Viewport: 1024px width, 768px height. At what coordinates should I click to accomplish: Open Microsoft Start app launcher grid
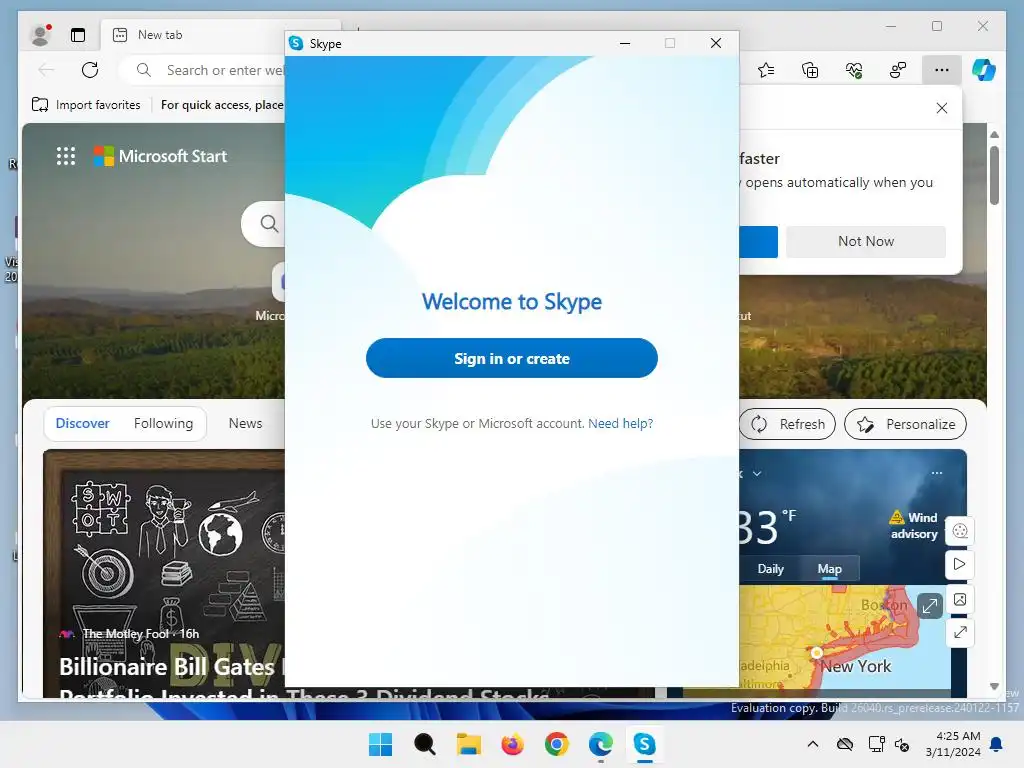pos(66,156)
